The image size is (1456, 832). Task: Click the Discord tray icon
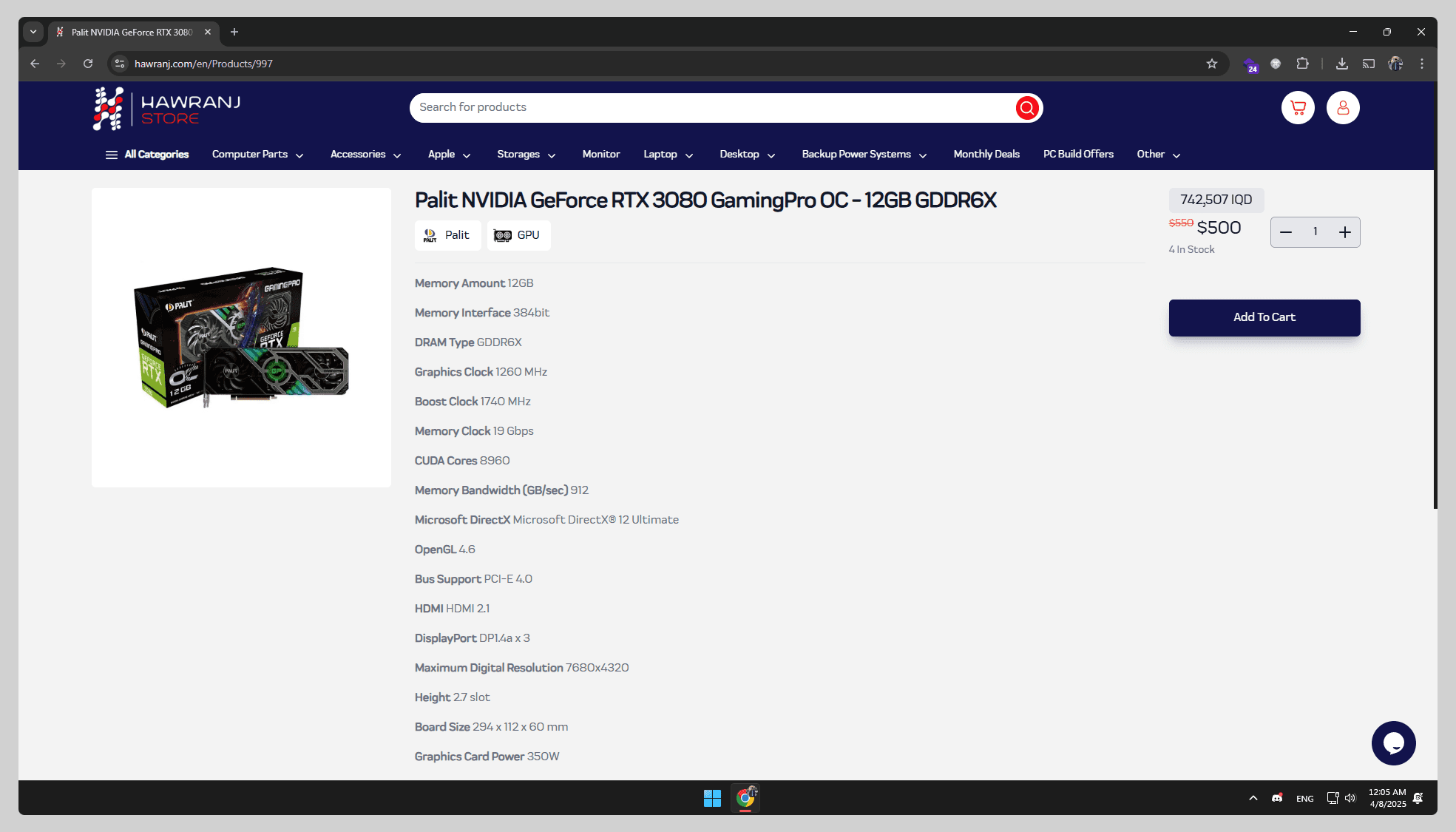pyautogui.click(x=1277, y=798)
